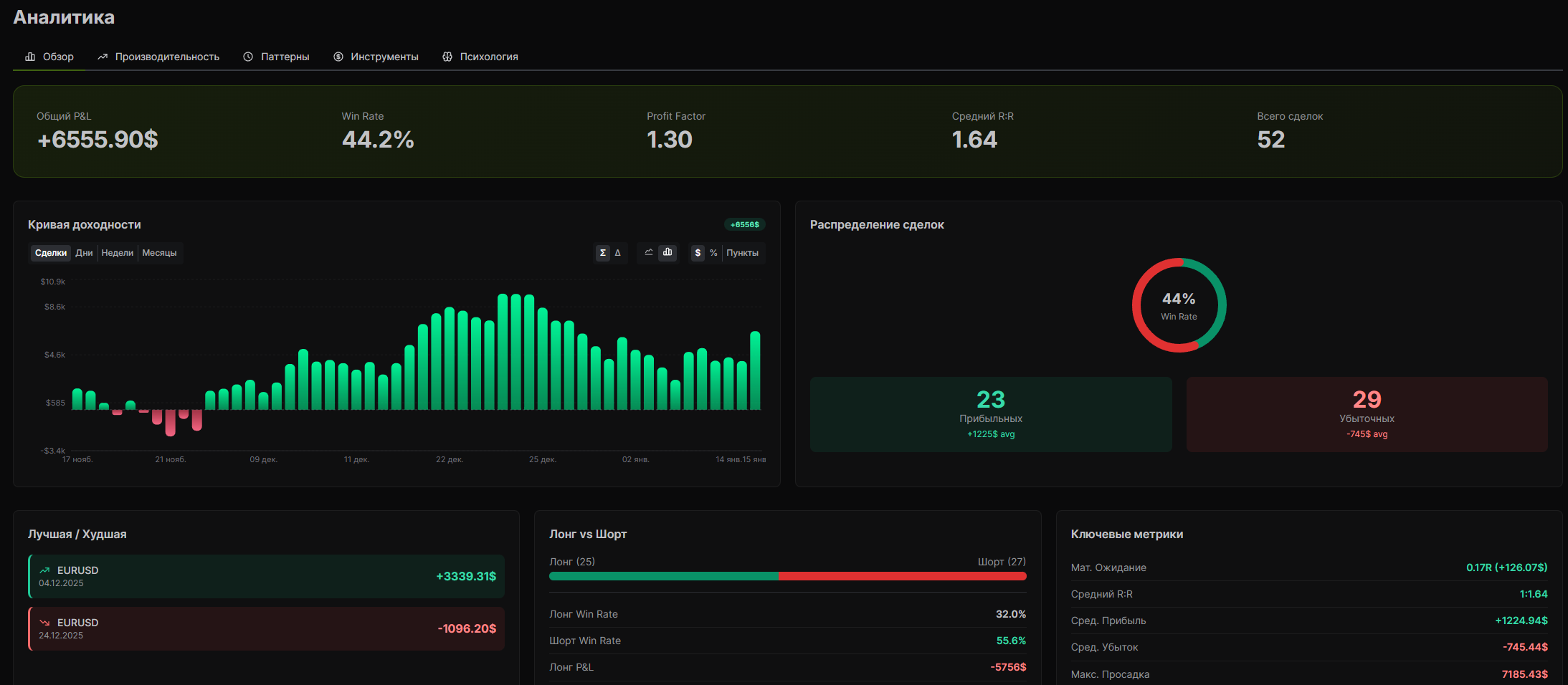Open the Психология tab
1568x685 pixels.
(480, 57)
